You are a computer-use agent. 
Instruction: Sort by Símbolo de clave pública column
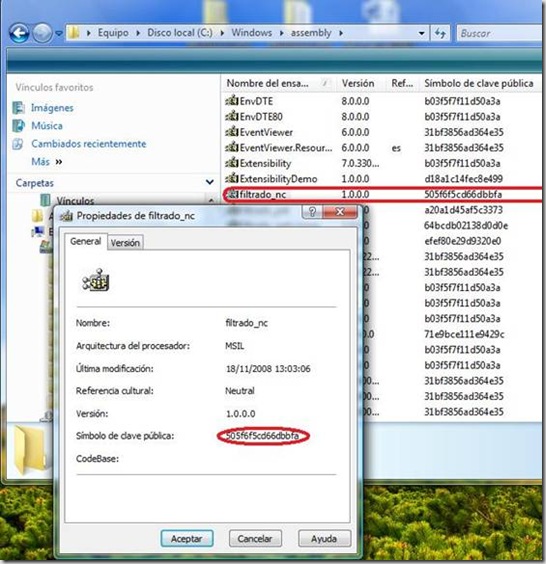(479, 83)
